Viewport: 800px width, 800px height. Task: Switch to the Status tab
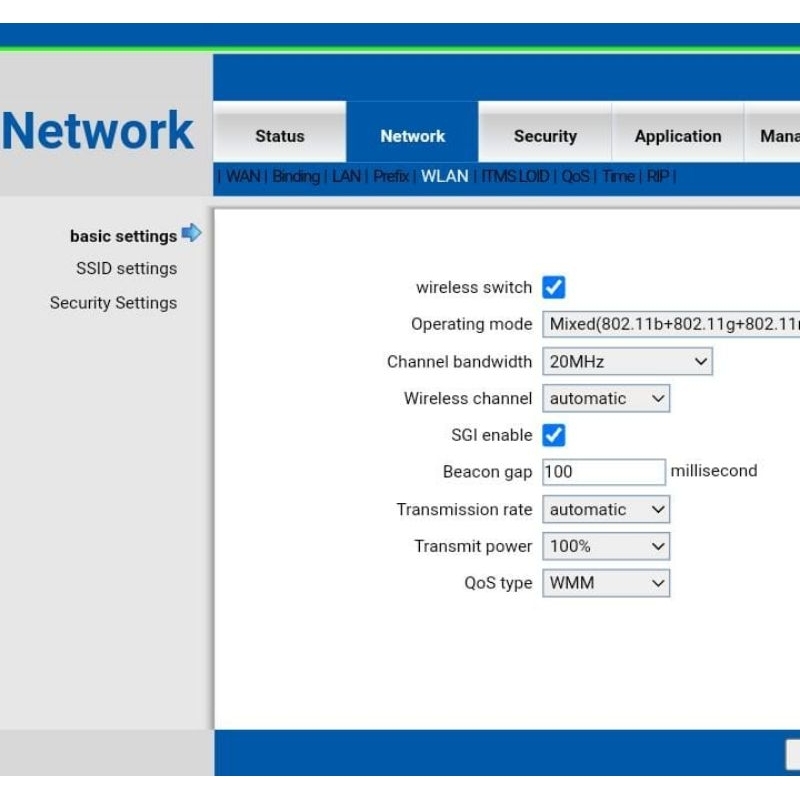point(280,136)
